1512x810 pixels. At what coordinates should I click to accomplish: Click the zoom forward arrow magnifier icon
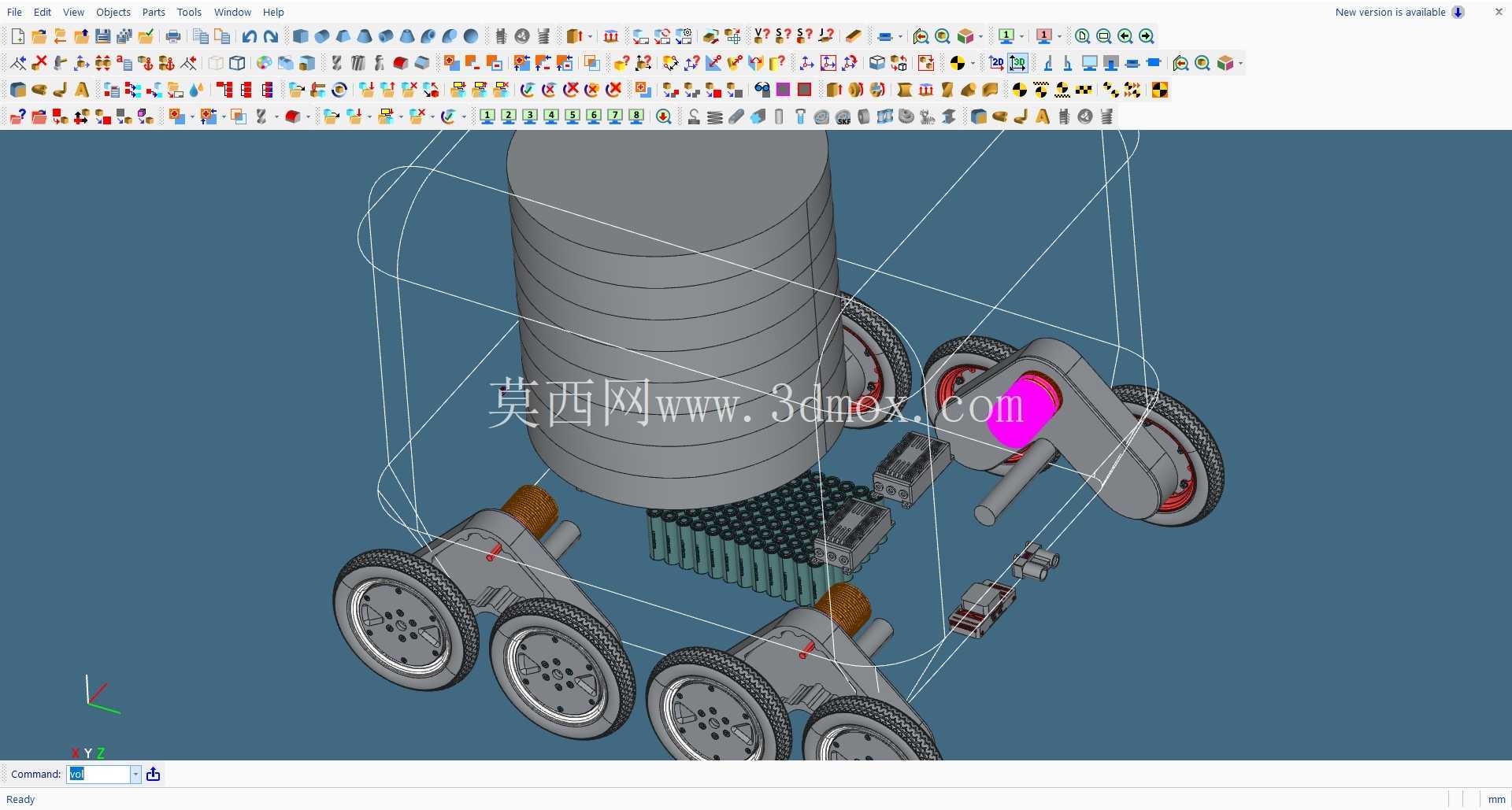tap(1147, 36)
